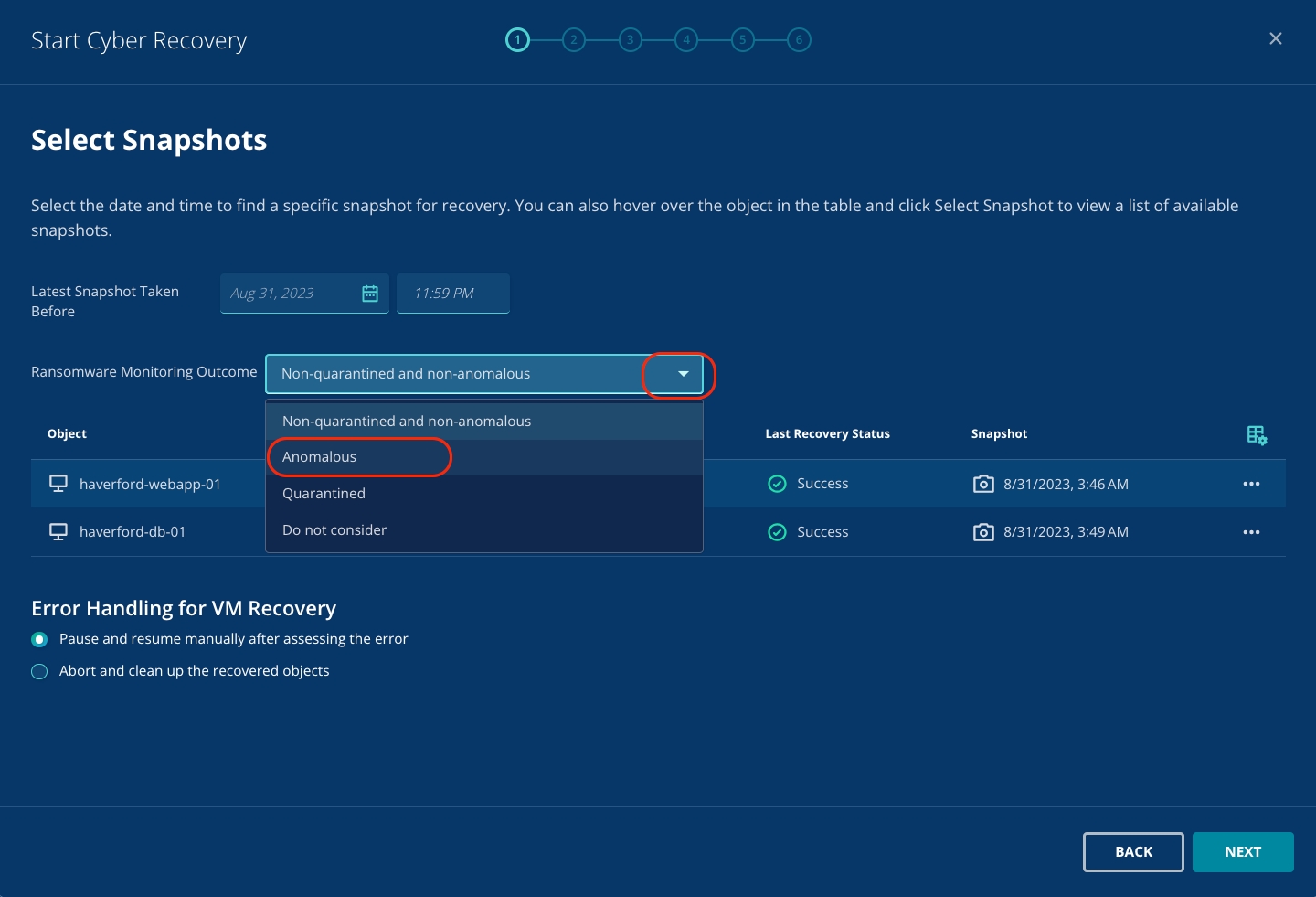
Task: Click the camera snapshot icon for haverford-db-01
Action: [x=983, y=532]
